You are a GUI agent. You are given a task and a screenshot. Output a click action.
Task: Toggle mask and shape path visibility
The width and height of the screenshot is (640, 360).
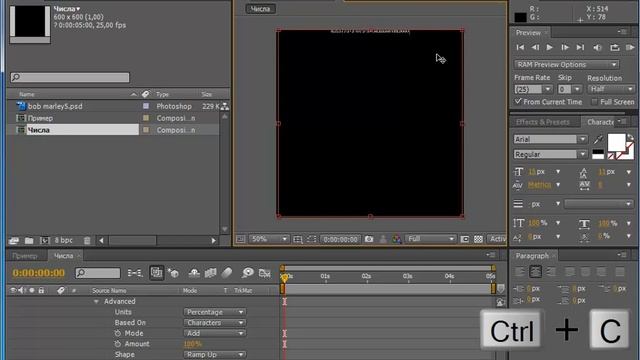(312, 239)
